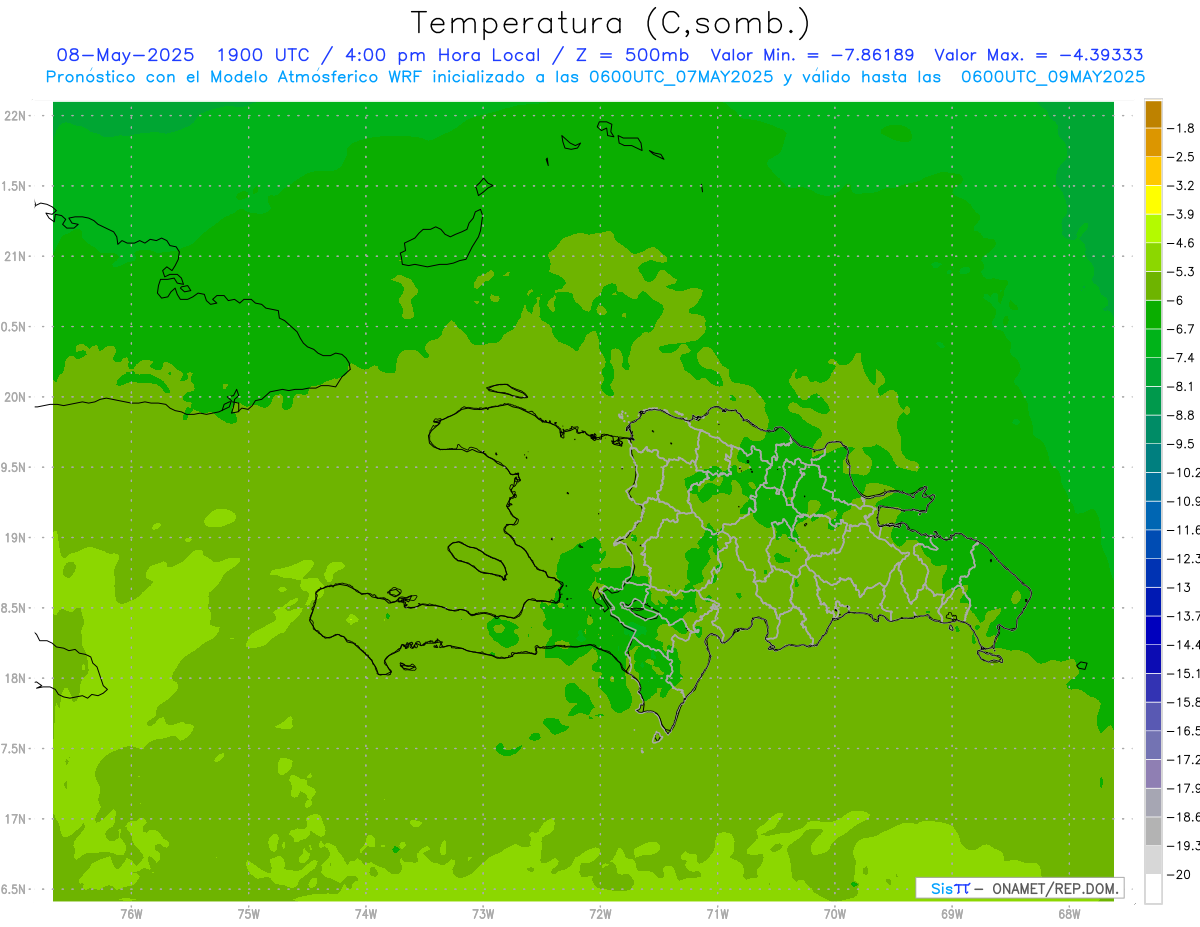
Task: Click the '70W' longitude label
Action: (835, 914)
